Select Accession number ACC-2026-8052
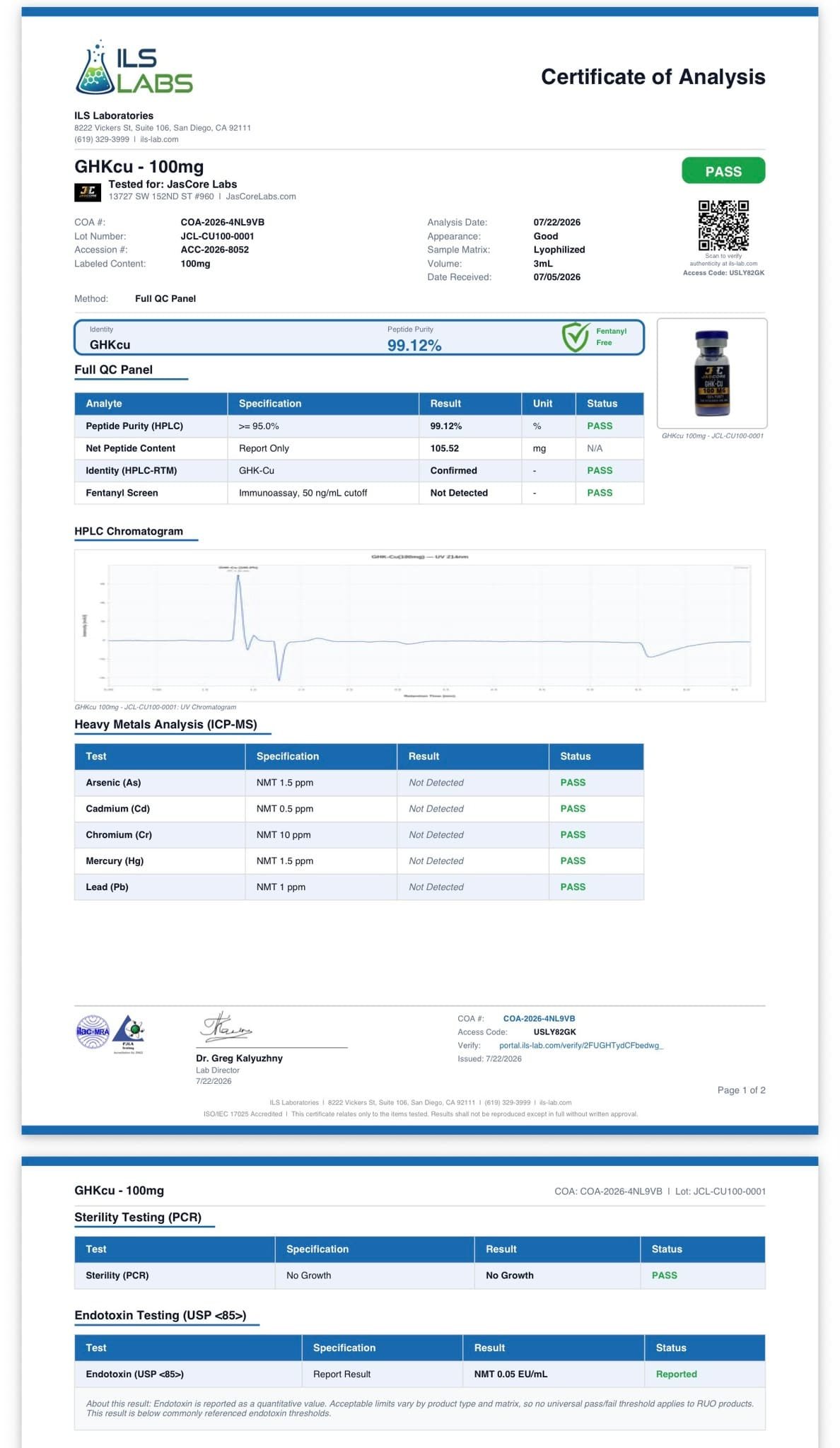The image size is (840, 1448). point(214,250)
